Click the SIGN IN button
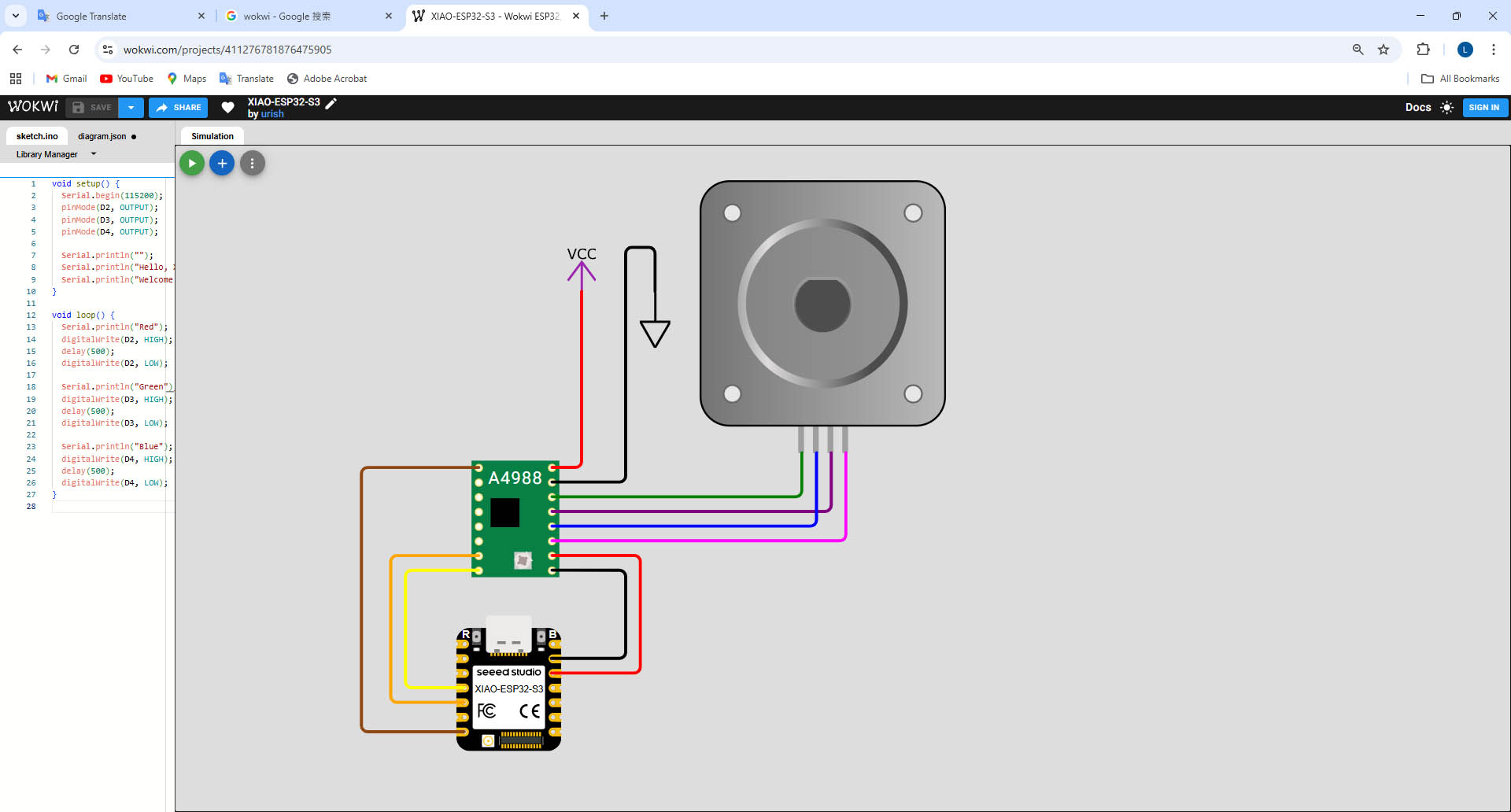 click(1484, 108)
